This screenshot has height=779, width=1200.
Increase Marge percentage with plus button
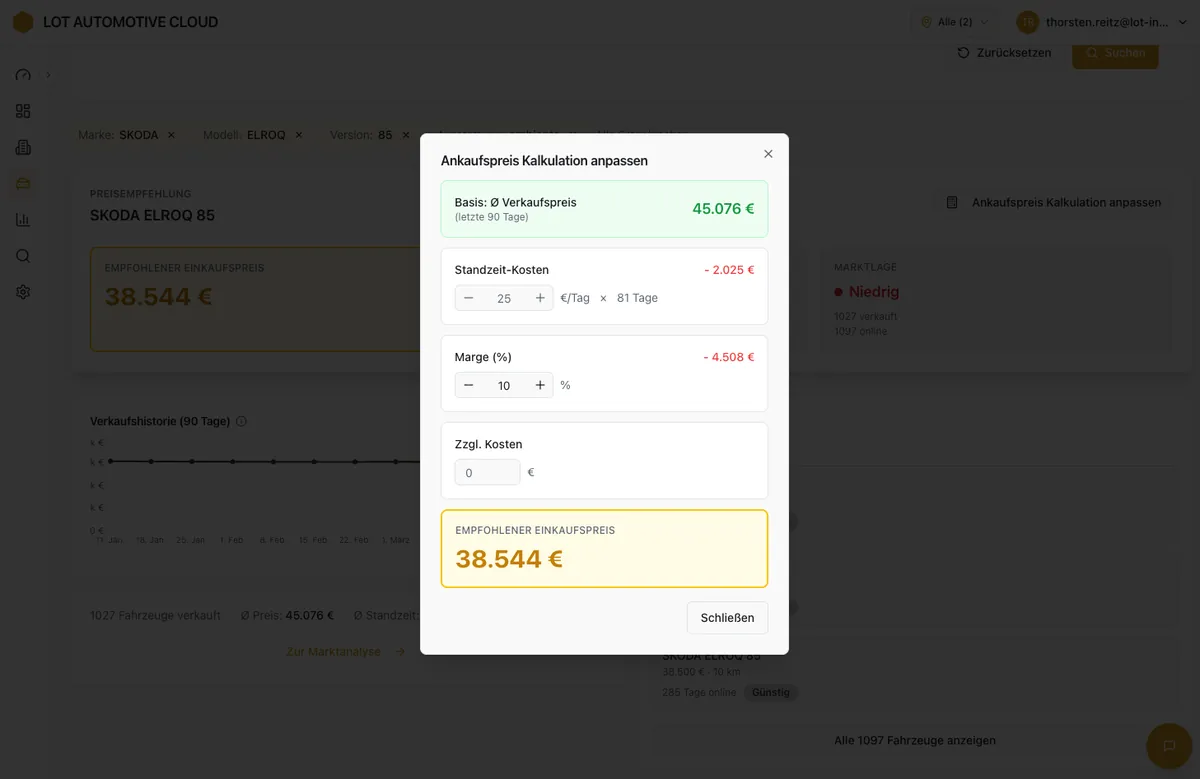pyautogui.click(x=540, y=385)
